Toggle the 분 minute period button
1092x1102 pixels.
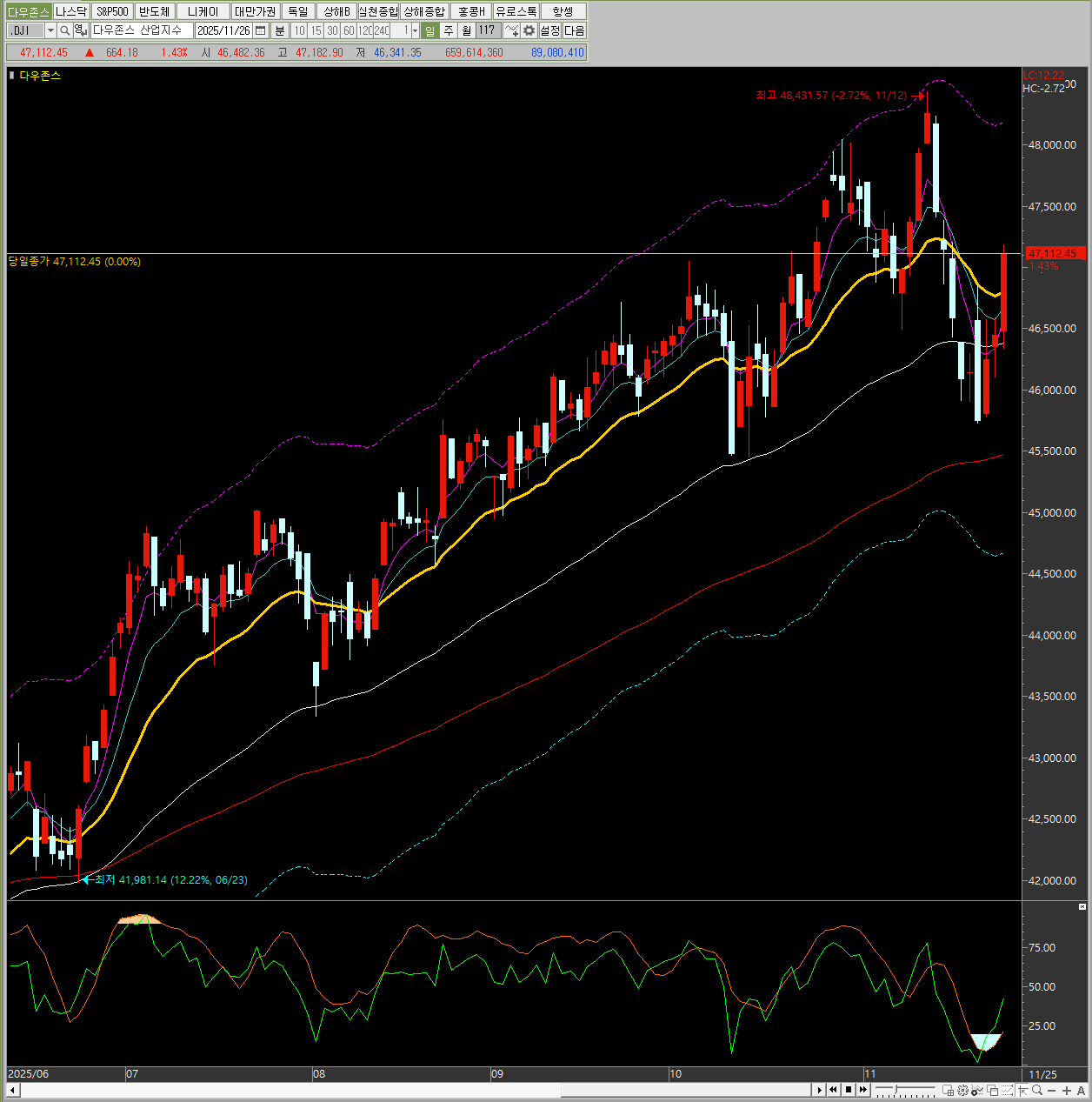pyautogui.click(x=279, y=30)
